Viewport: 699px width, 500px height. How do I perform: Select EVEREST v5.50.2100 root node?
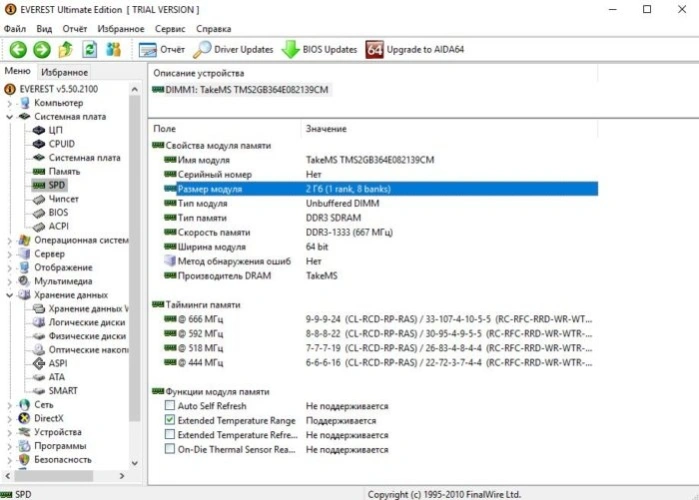coord(58,89)
